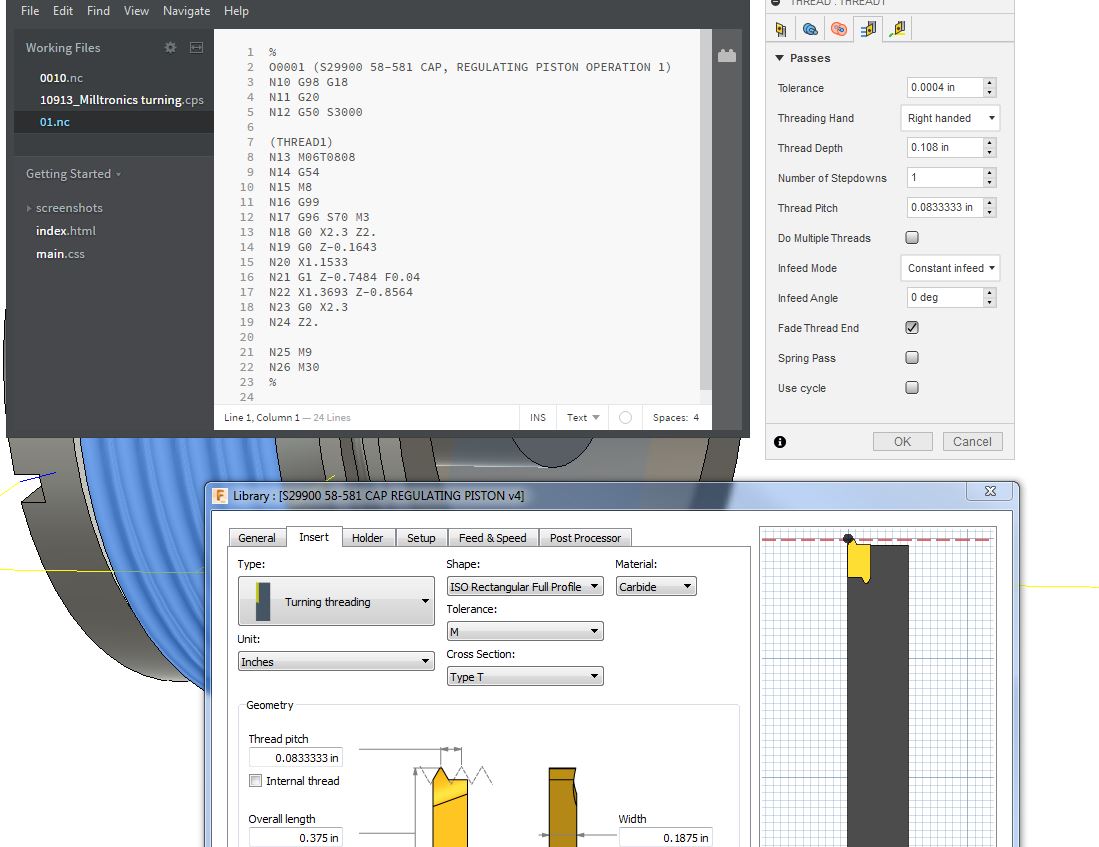Viewport: 1099px width, 847px height.
Task: Click the OK button in Thread panel
Action: click(903, 442)
